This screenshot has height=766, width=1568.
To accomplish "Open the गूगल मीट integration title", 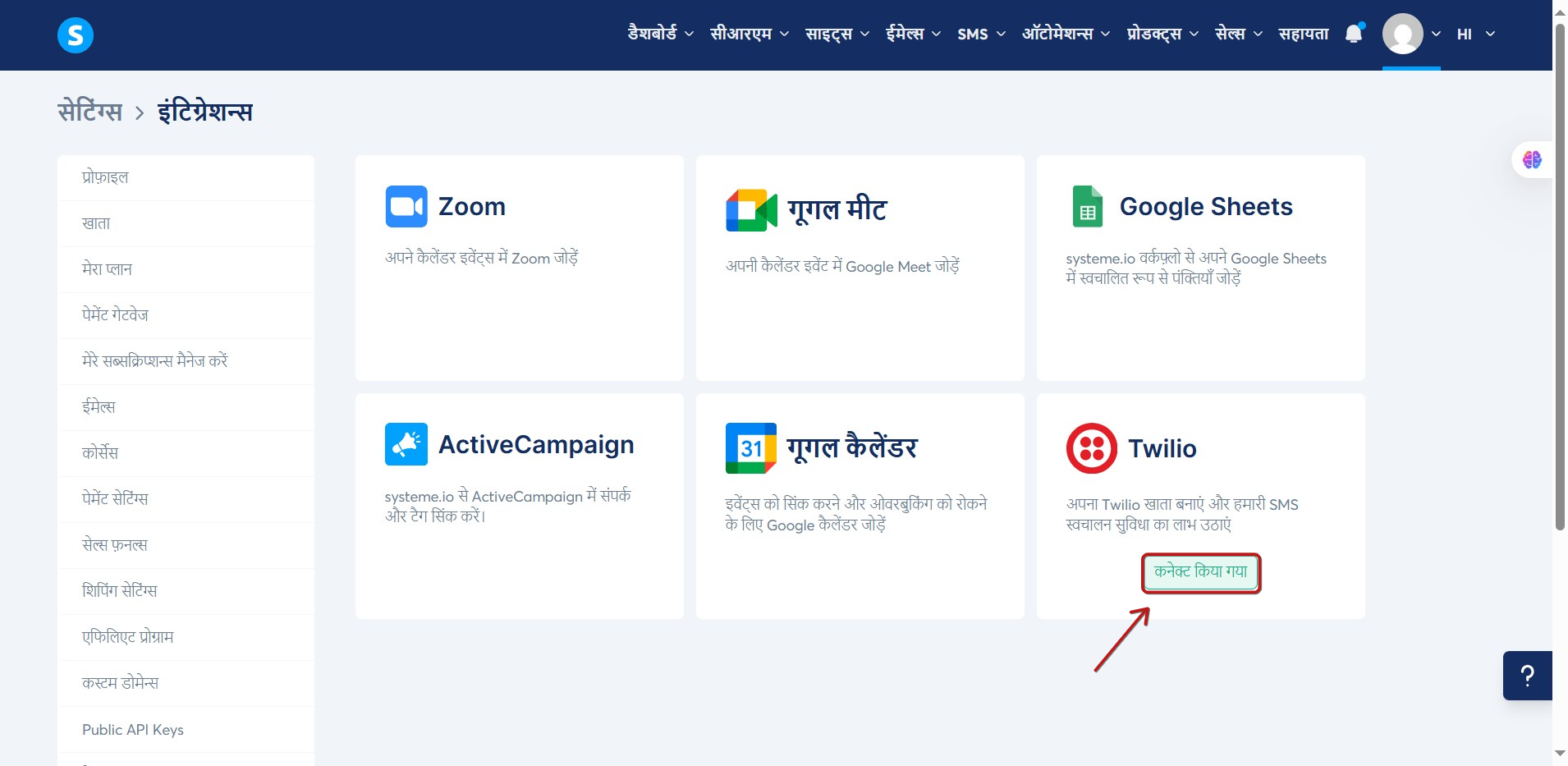I will (837, 210).
